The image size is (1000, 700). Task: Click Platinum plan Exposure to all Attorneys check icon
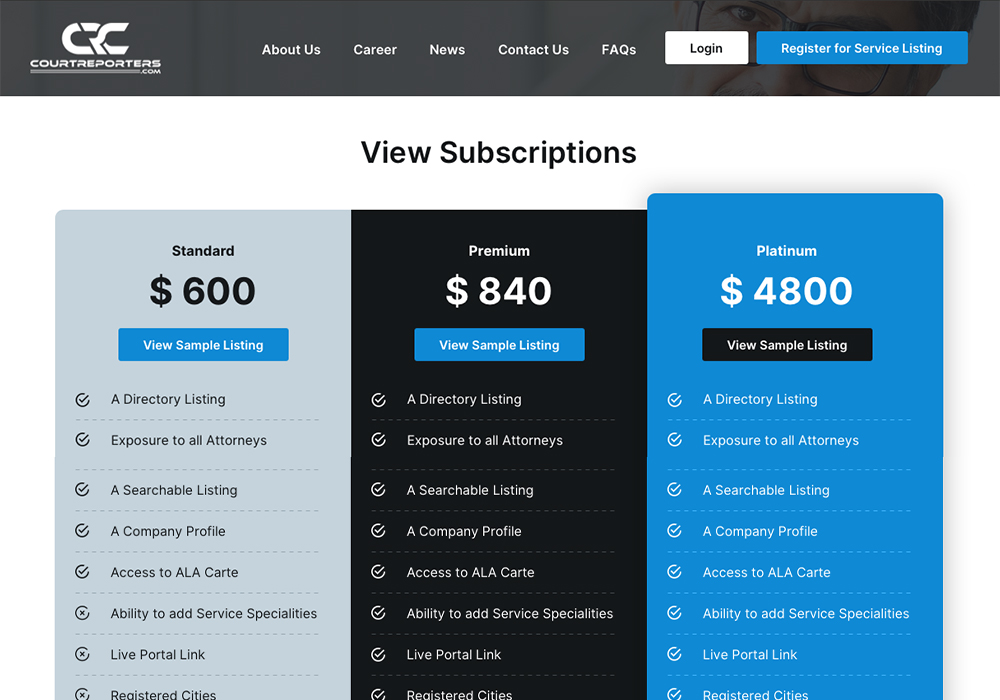tap(675, 440)
